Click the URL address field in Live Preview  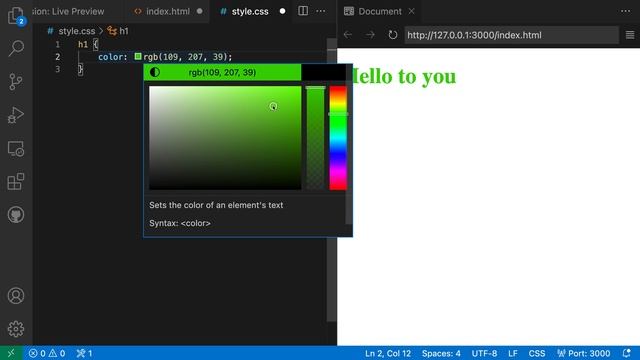[511, 35]
